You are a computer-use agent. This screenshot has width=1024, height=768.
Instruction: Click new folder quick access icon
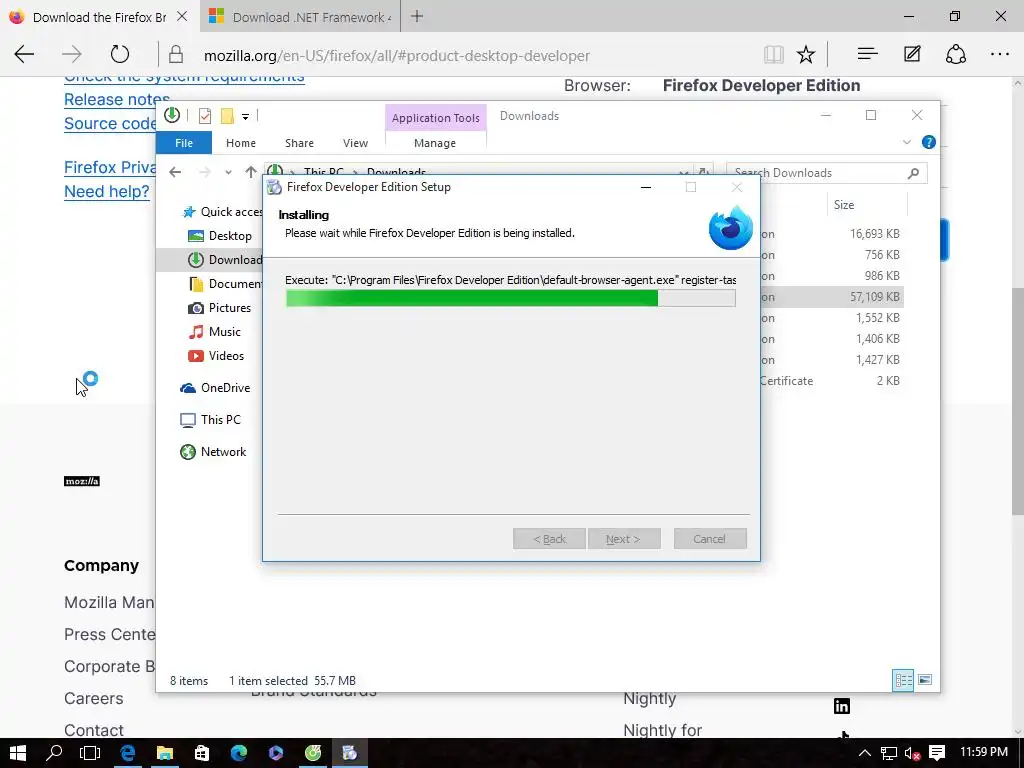pyautogui.click(x=227, y=116)
